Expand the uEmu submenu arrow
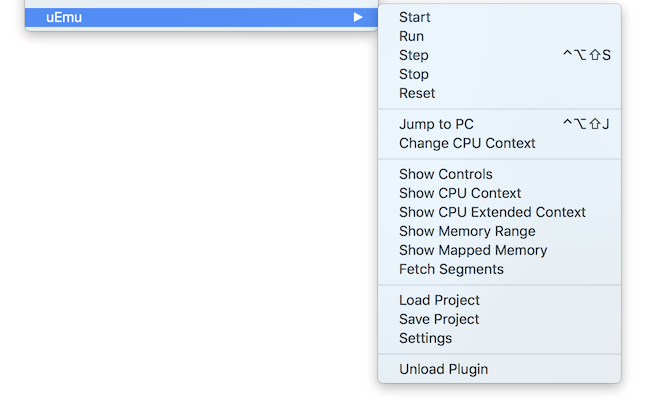This screenshot has width=652, height=406. [358, 17]
